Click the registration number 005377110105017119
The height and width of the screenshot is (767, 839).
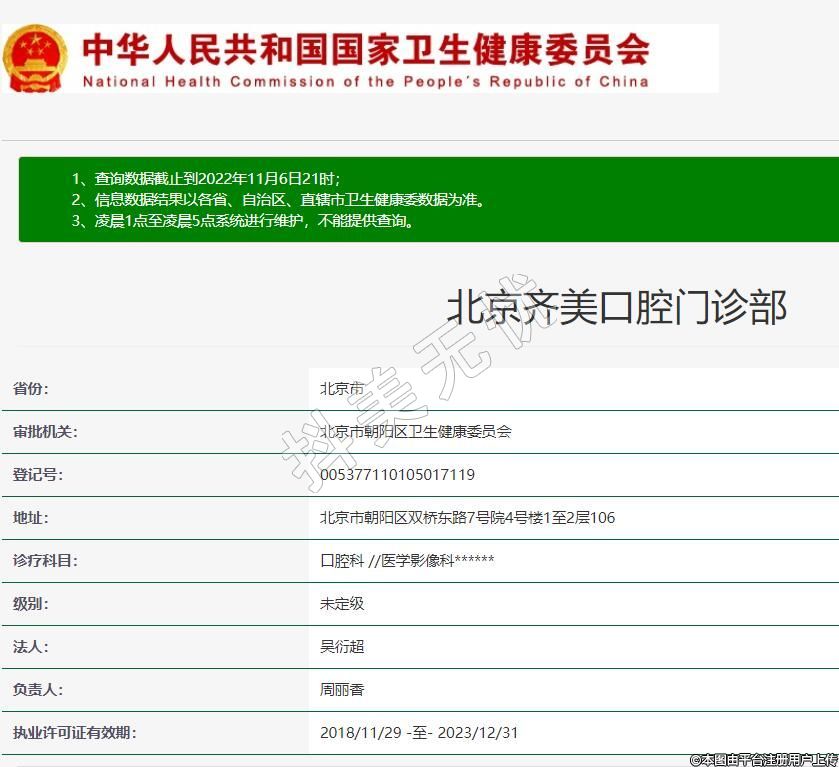point(397,475)
